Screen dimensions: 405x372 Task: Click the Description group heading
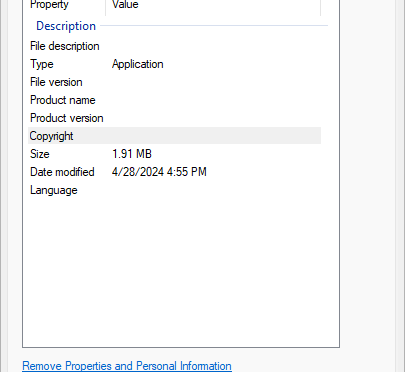pyautogui.click(x=66, y=26)
